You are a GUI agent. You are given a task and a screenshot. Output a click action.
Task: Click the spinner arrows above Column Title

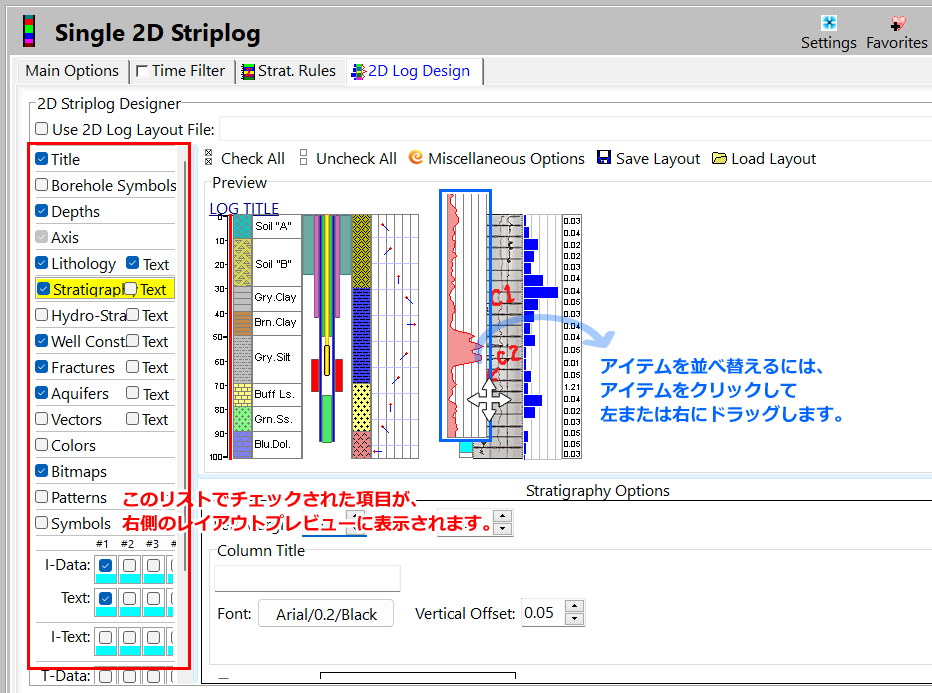pos(503,522)
